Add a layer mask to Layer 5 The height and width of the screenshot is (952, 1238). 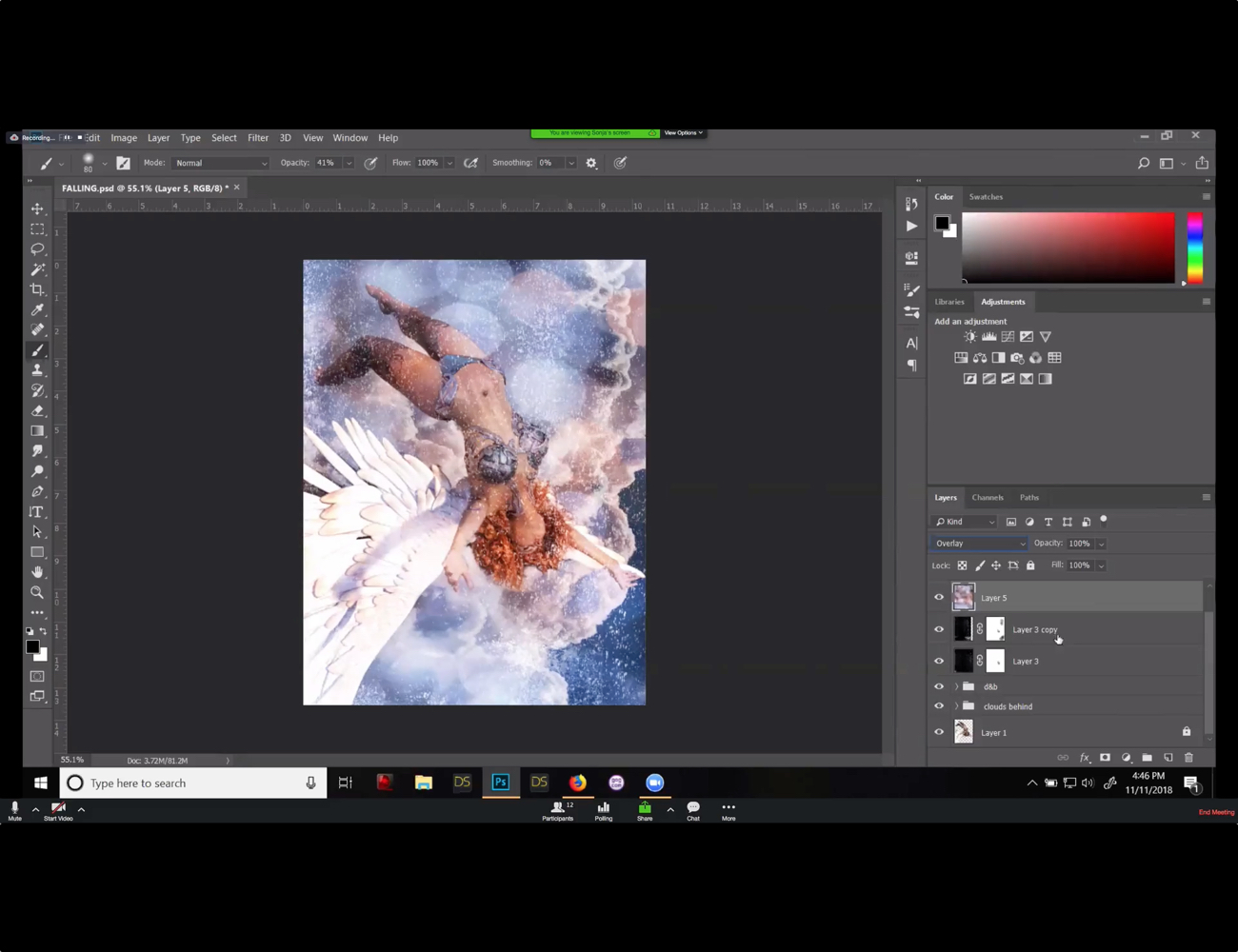click(x=1105, y=757)
